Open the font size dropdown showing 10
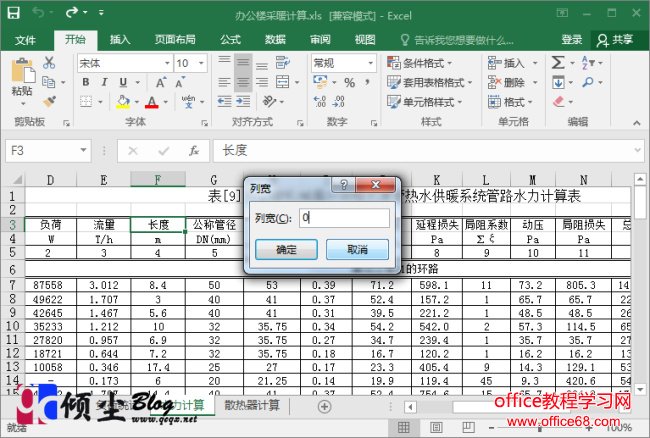The image size is (650, 438). point(201,63)
